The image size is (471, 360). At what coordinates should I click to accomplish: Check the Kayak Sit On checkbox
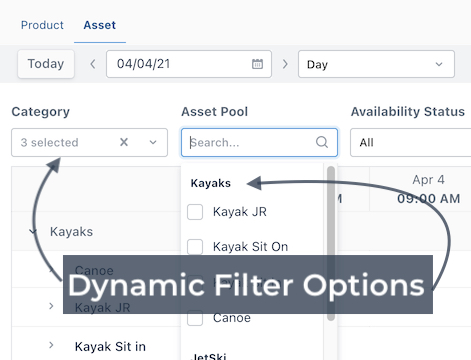[195, 247]
